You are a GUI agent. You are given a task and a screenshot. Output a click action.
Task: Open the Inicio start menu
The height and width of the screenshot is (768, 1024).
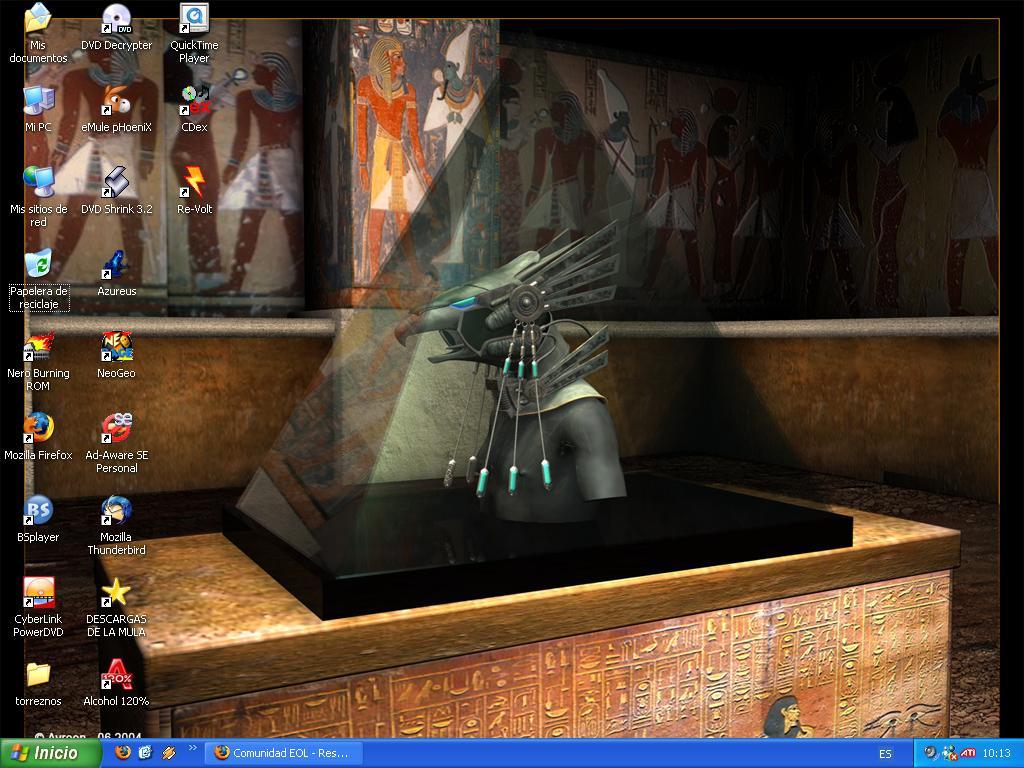pos(50,753)
